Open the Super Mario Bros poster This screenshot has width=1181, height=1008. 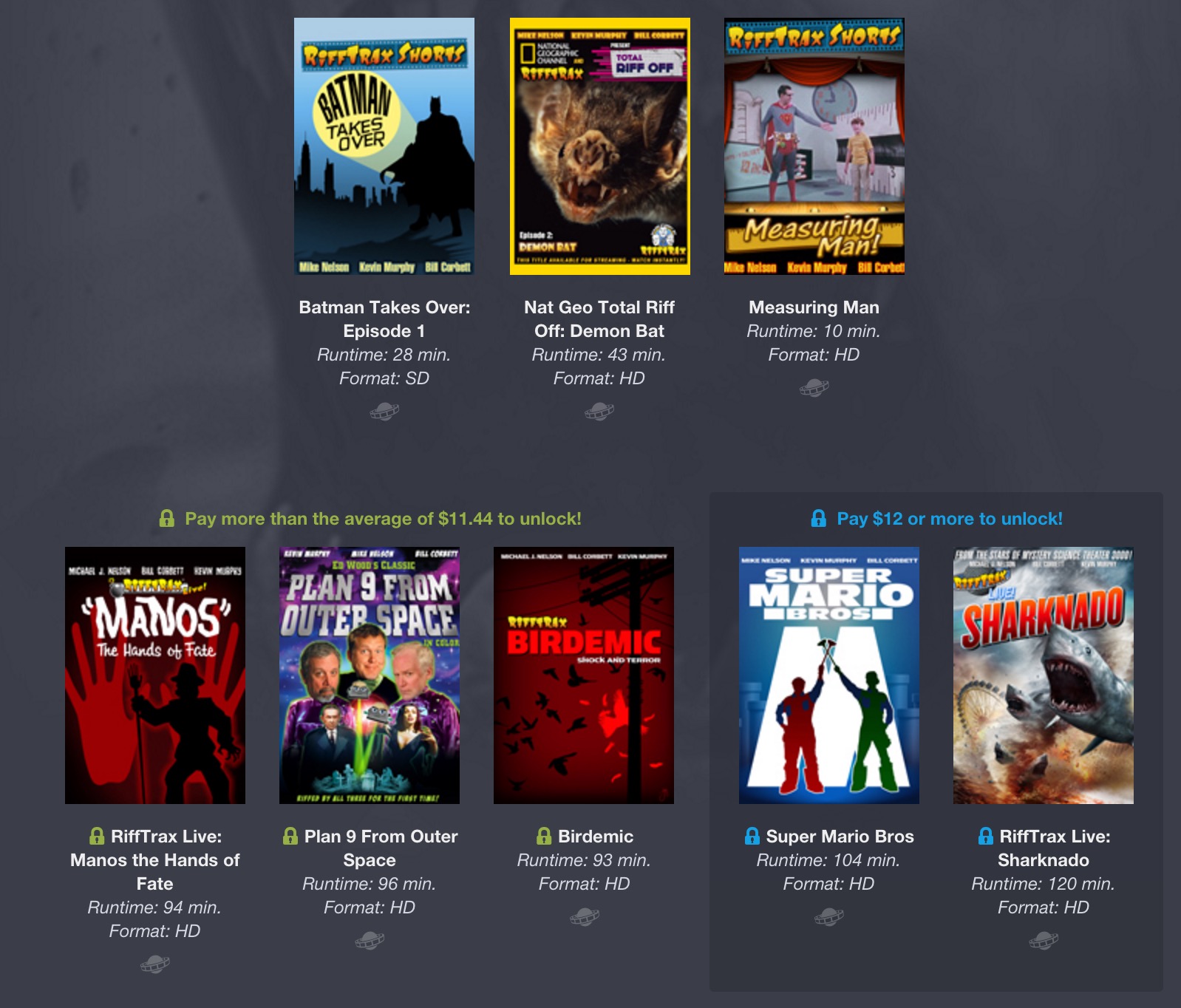click(x=829, y=675)
